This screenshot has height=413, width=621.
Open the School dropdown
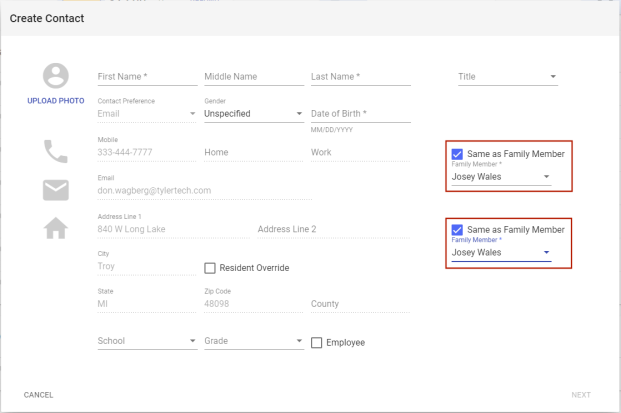click(146, 341)
